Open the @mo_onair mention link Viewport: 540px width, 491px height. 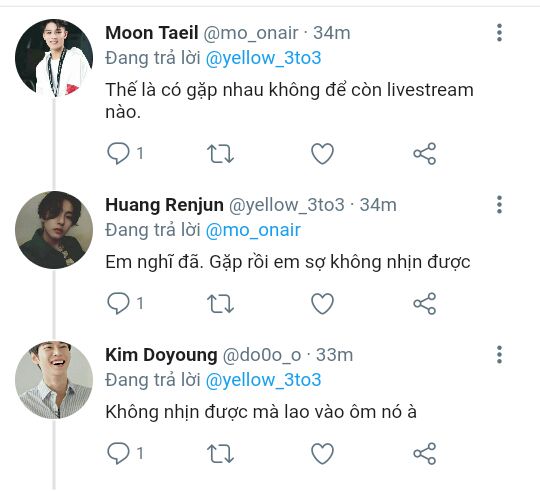tap(253, 230)
